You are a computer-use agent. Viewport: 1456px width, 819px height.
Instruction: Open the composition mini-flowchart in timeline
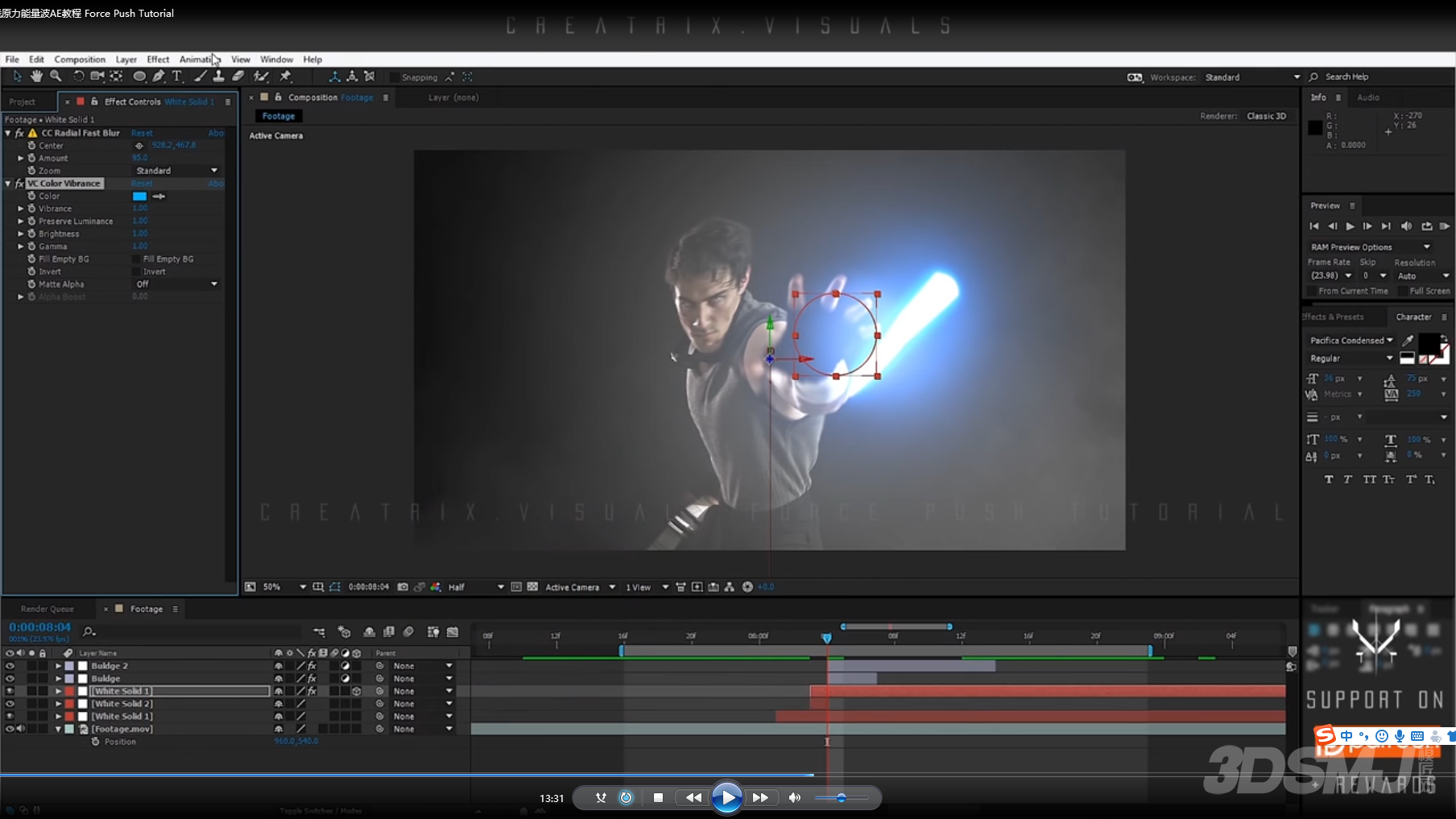[x=319, y=632]
